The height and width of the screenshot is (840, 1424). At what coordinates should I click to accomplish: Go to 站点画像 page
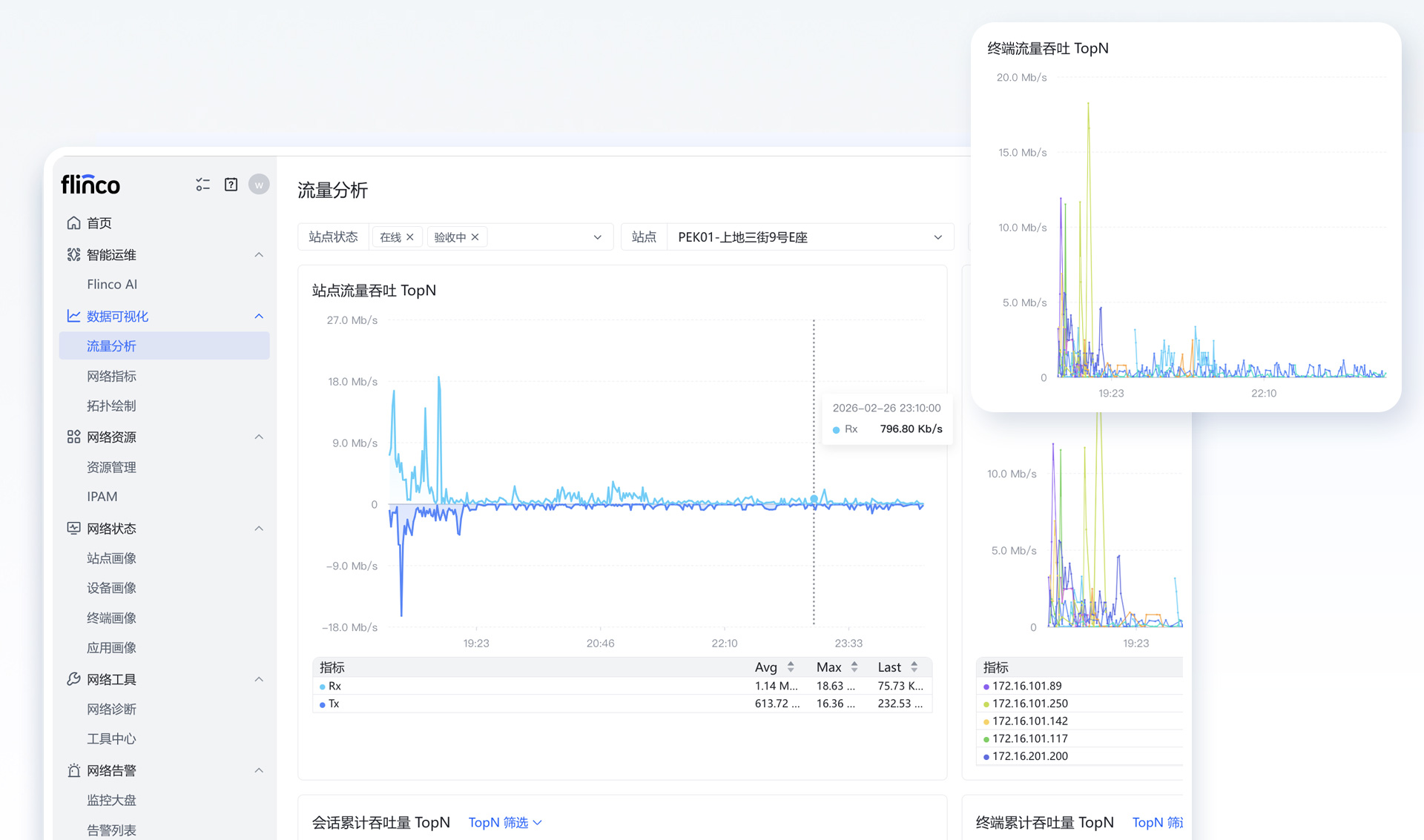(111, 558)
